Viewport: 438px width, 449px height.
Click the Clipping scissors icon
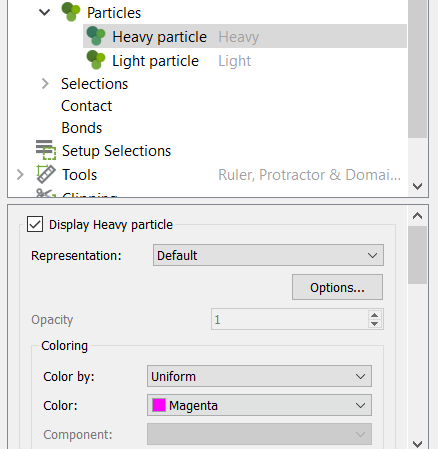tap(46, 193)
